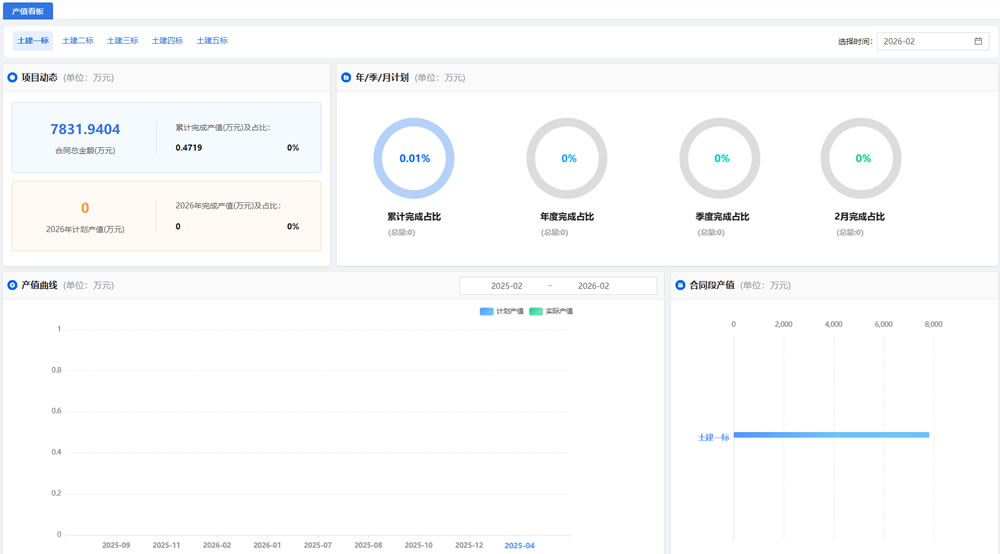Switch to the 土建二标 tab

point(77,41)
